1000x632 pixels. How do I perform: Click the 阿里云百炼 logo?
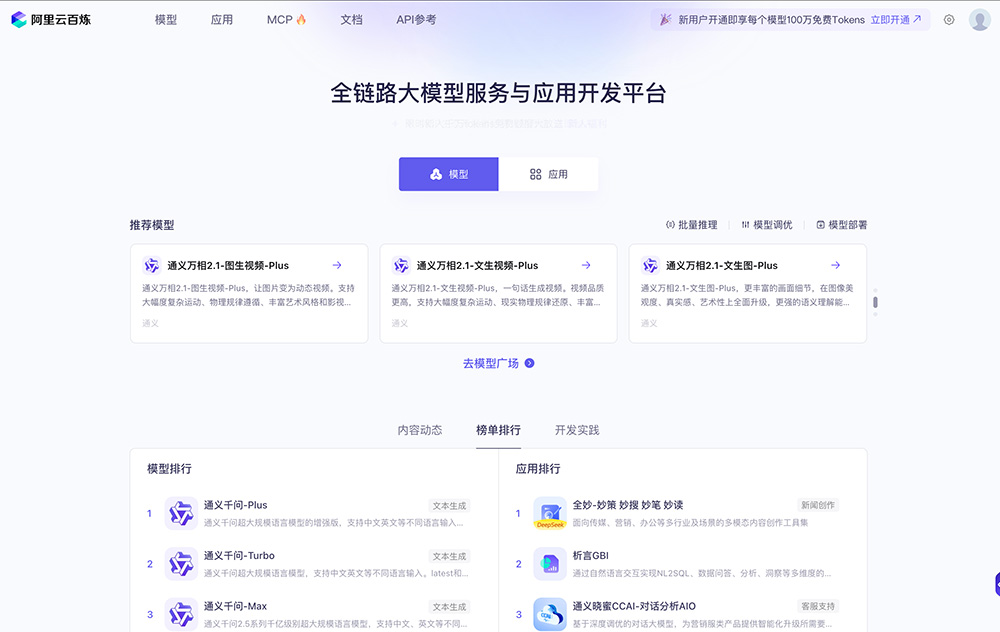51,20
